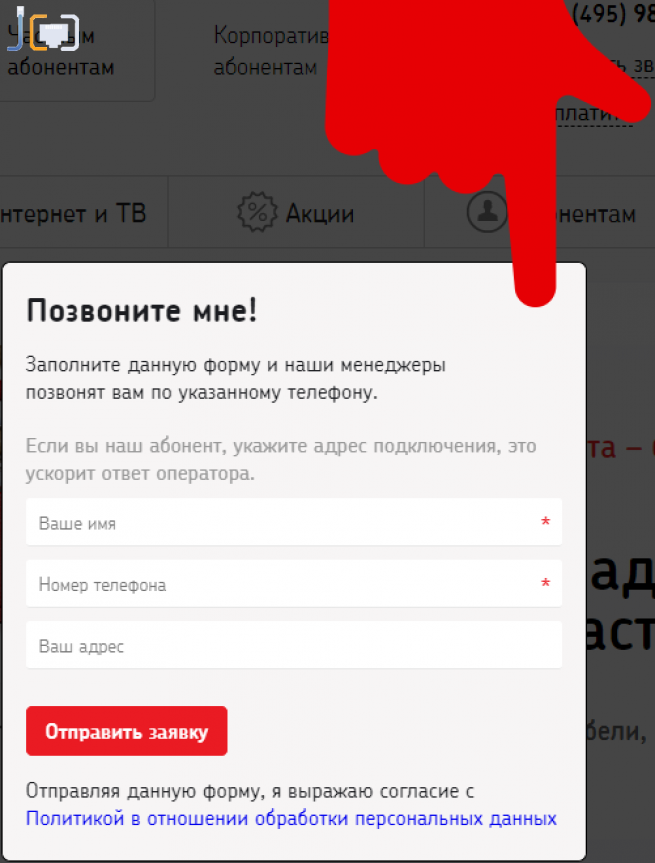Image resolution: width=655 pixels, height=863 pixels.
Task: Focus the Номер телефона input field
Action: coord(294,583)
